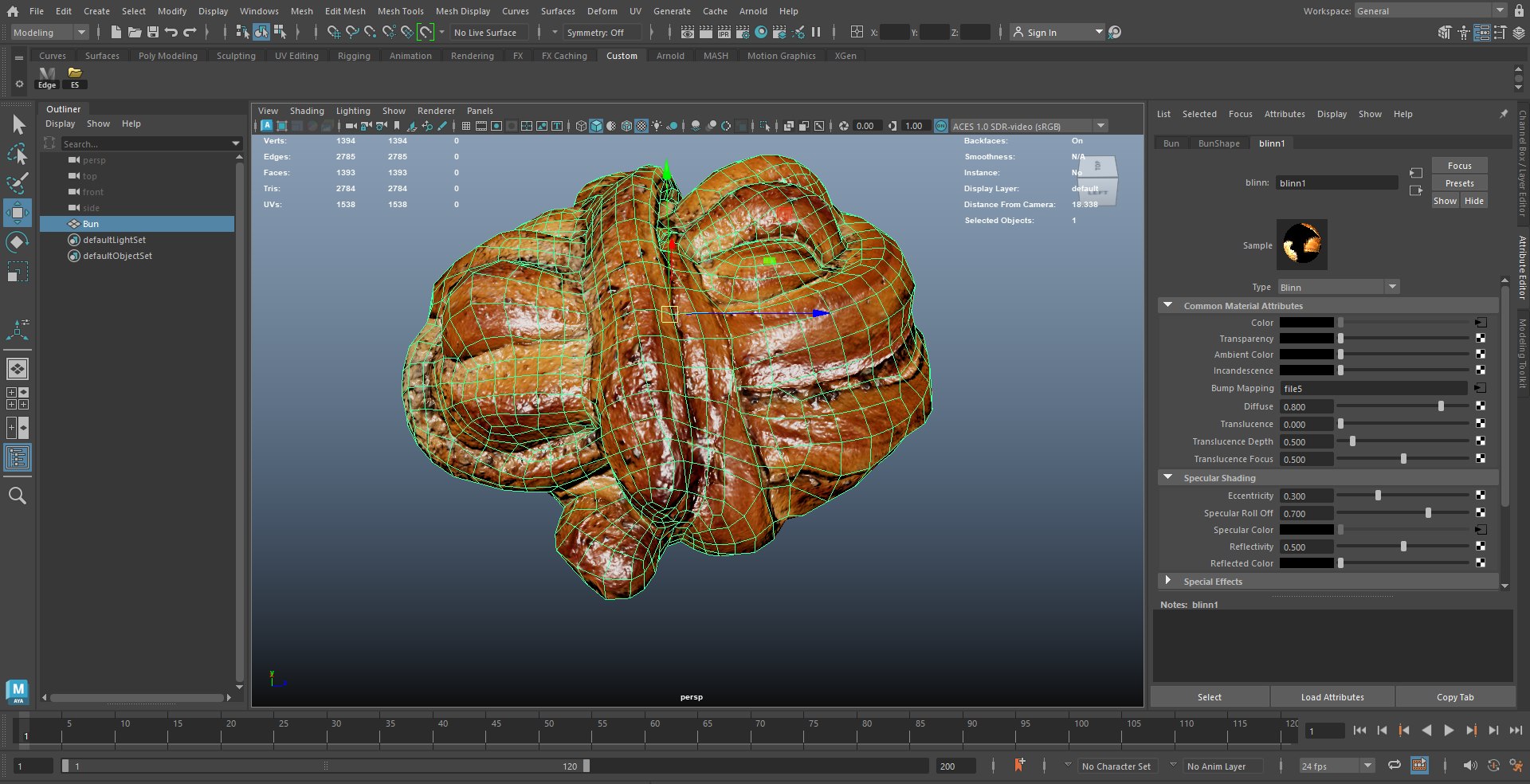Viewport: 1530px width, 784px height.
Task: Toggle the grid display in the viewport toolbar
Action: click(x=466, y=126)
